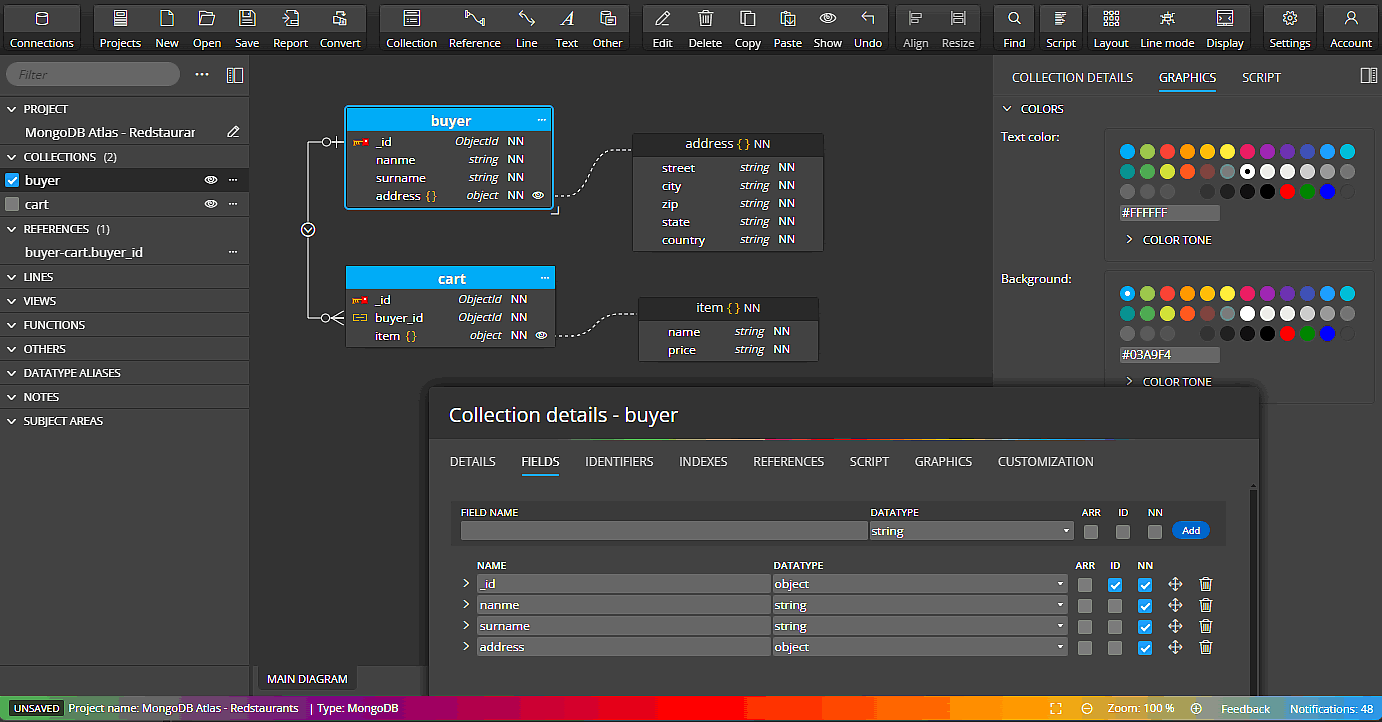Image resolution: width=1382 pixels, height=722 pixels.
Task: Select buyer-cart.buyer_id reference
Action: pyautogui.click(x=84, y=252)
